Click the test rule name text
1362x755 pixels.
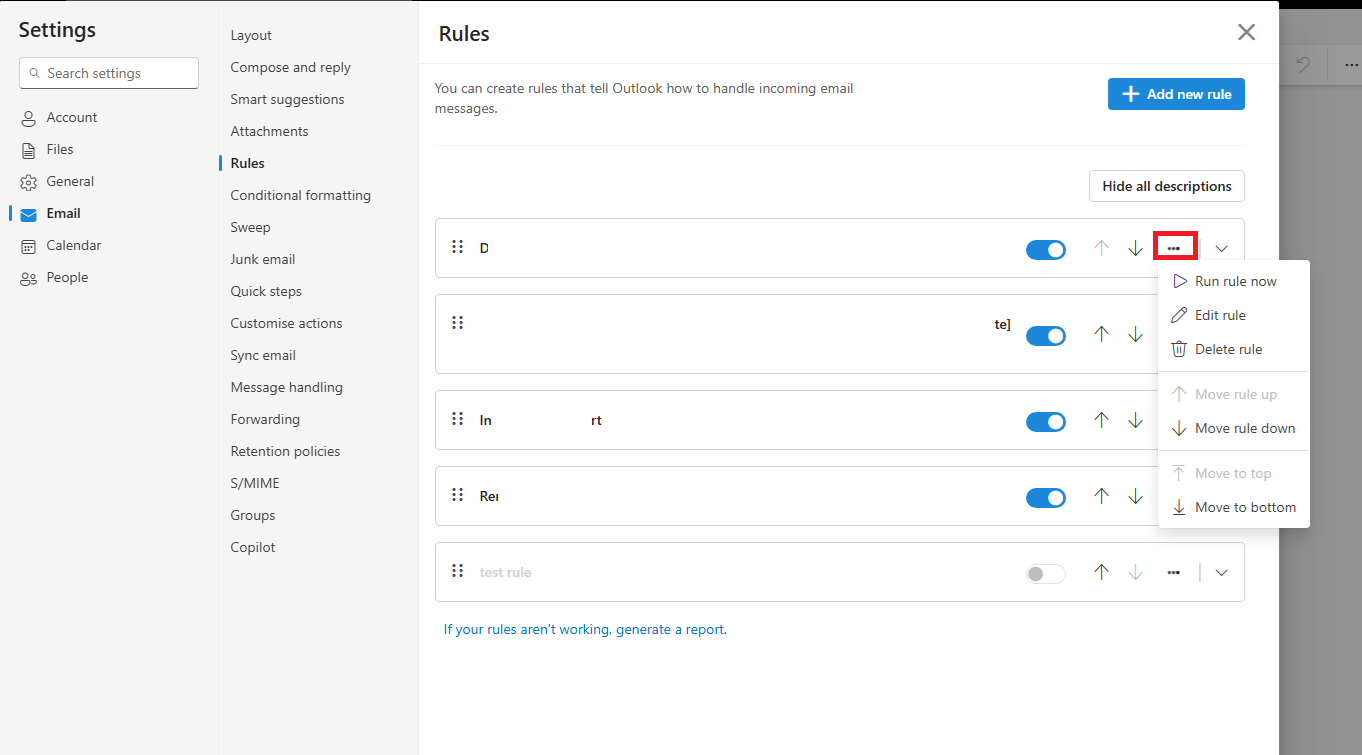pyautogui.click(x=505, y=573)
